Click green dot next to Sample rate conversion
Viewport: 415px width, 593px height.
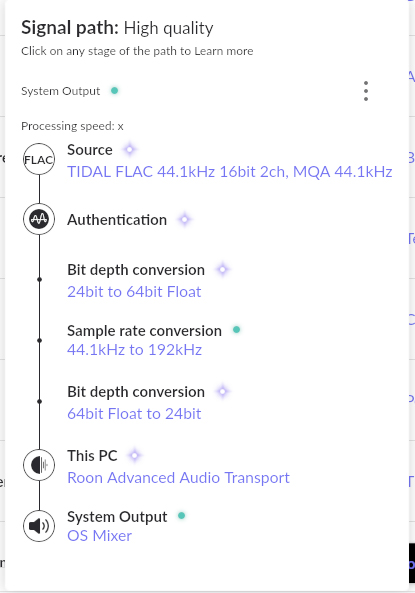pyautogui.click(x=236, y=330)
